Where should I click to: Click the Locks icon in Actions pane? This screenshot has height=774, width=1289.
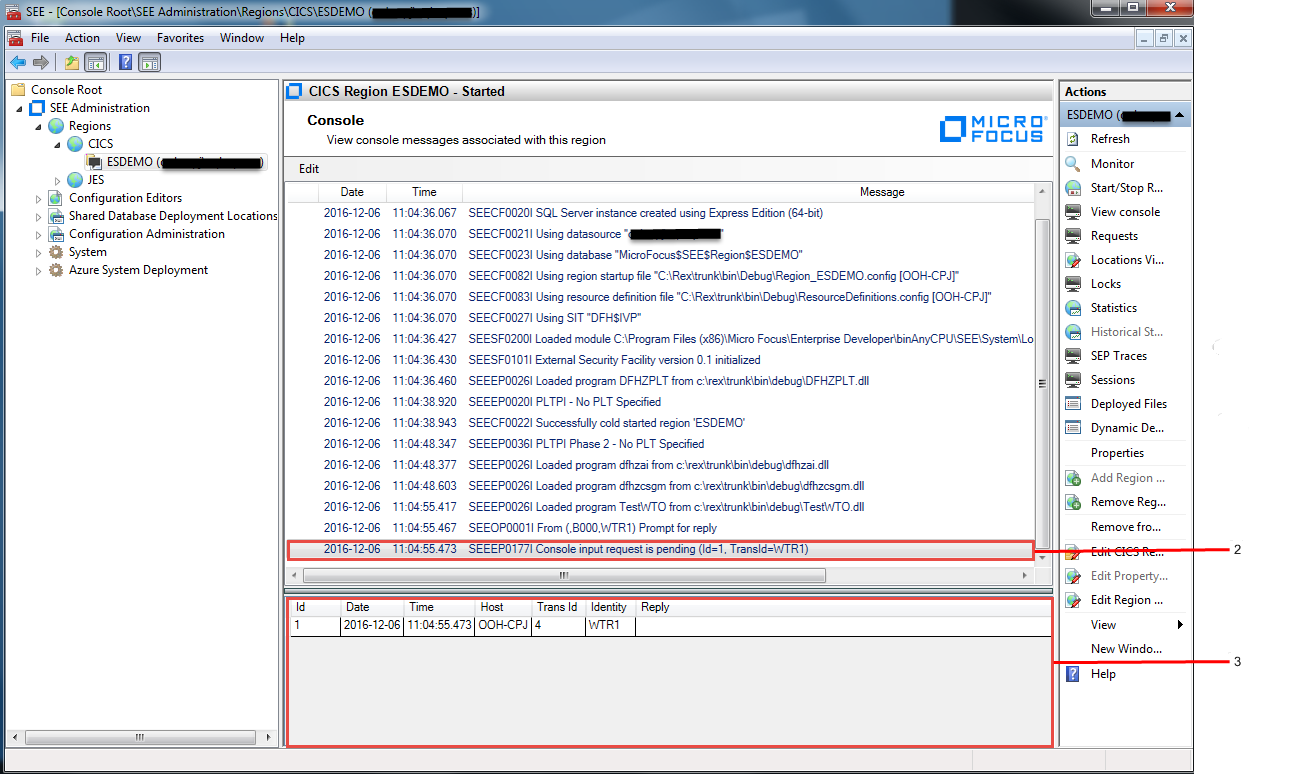click(1073, 284)
